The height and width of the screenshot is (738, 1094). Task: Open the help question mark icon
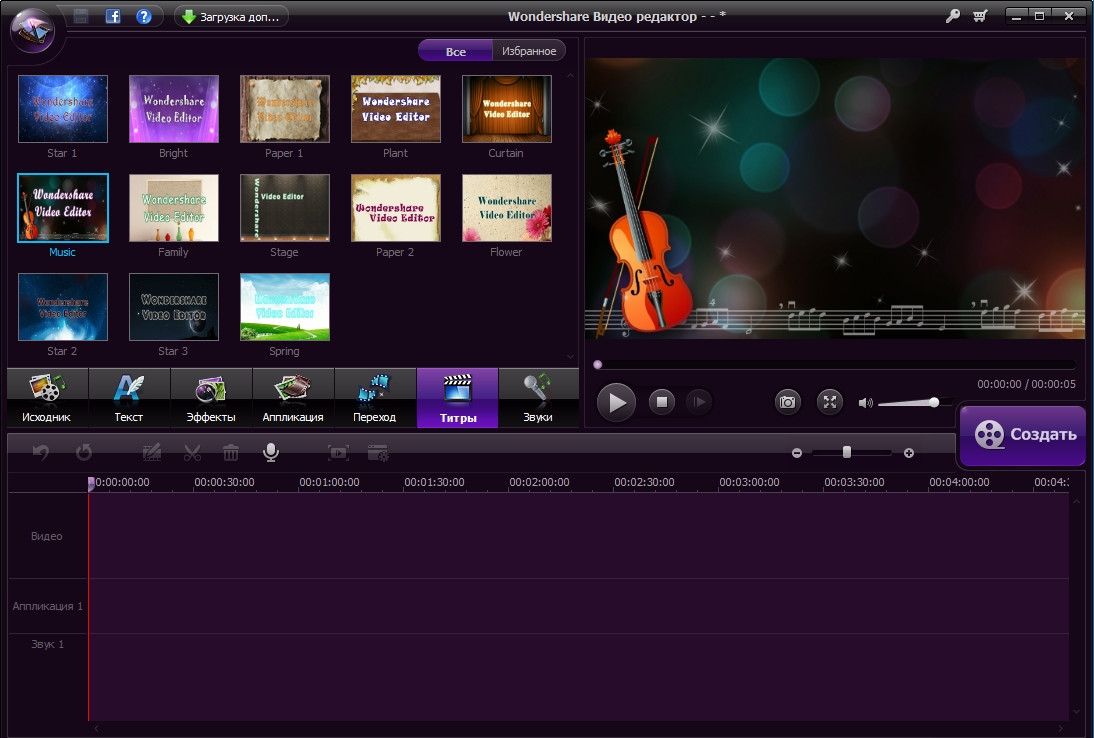click(144, 16)
